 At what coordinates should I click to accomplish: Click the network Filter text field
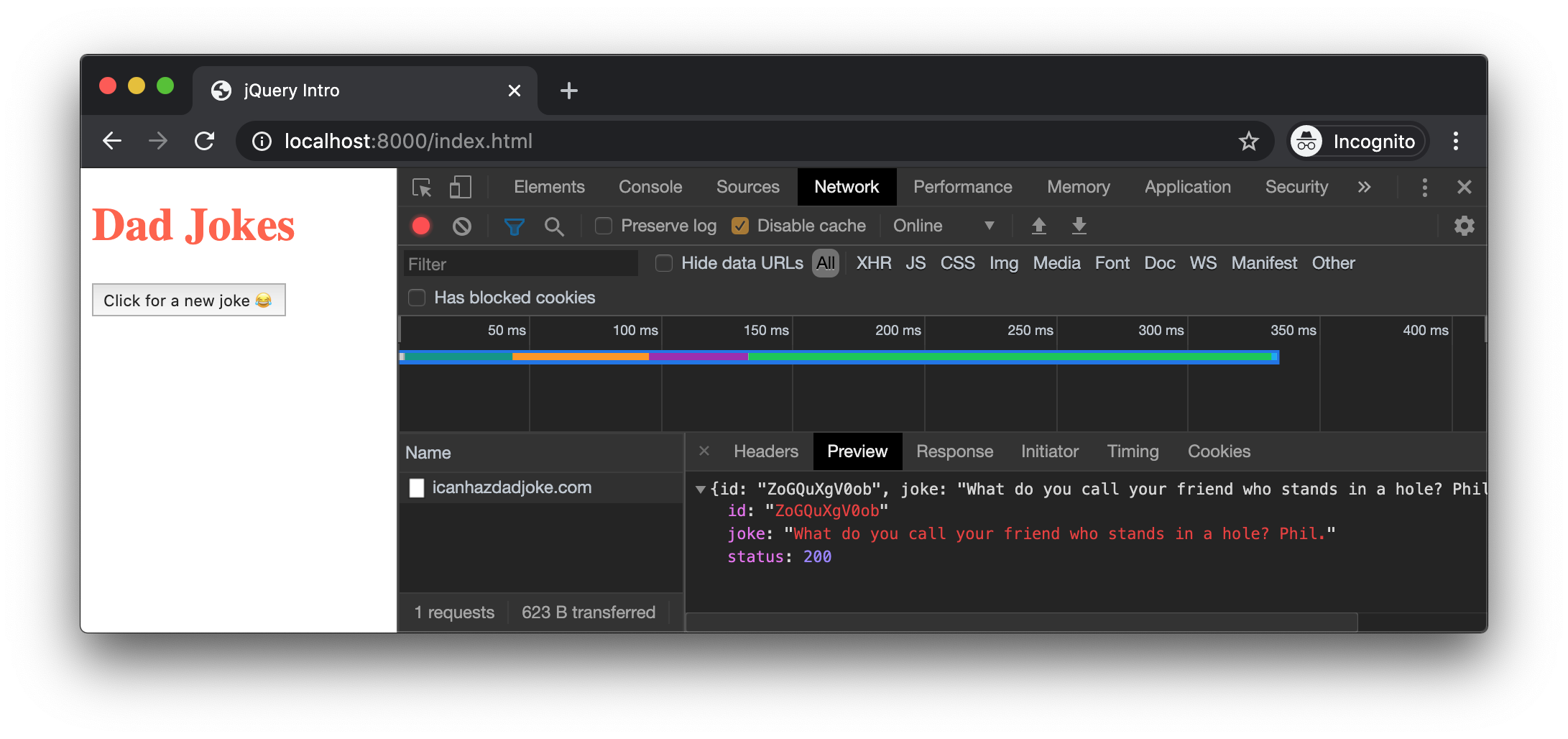coord(520,264)
